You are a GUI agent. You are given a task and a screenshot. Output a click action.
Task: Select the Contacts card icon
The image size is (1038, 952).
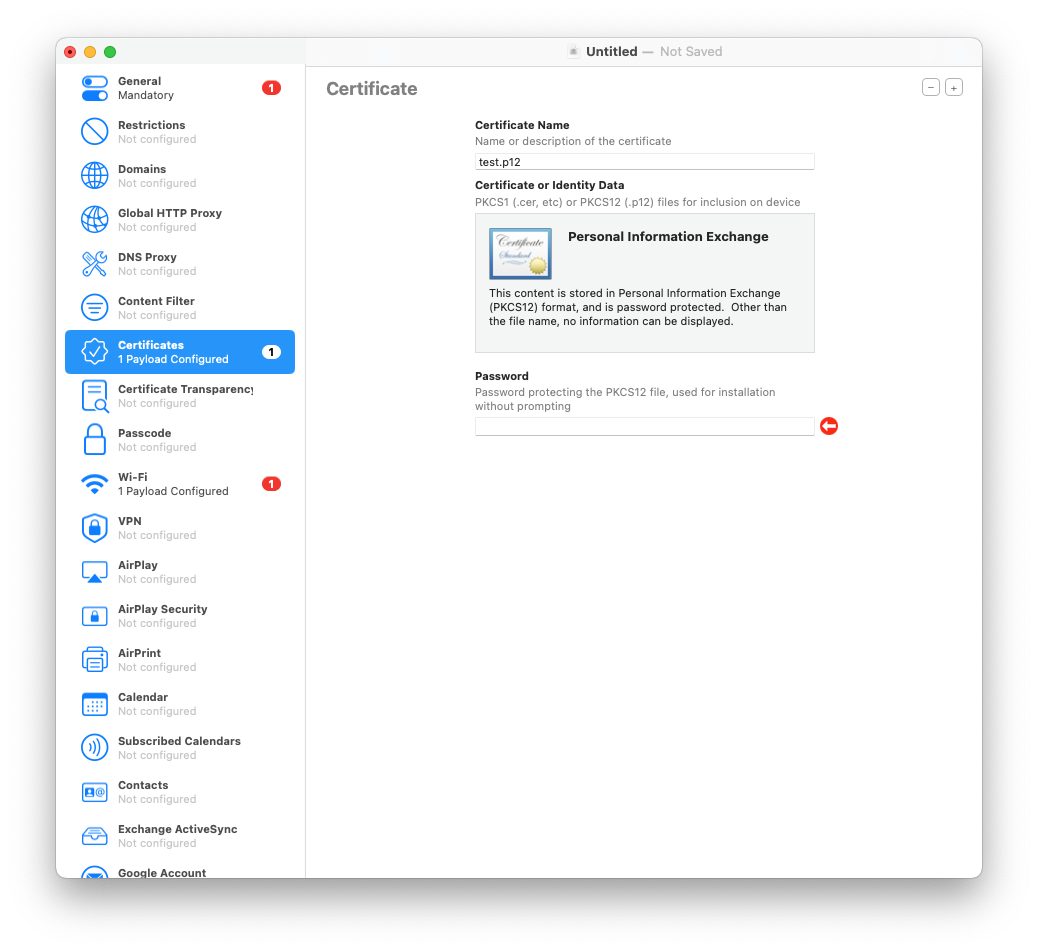pos(95,792)
